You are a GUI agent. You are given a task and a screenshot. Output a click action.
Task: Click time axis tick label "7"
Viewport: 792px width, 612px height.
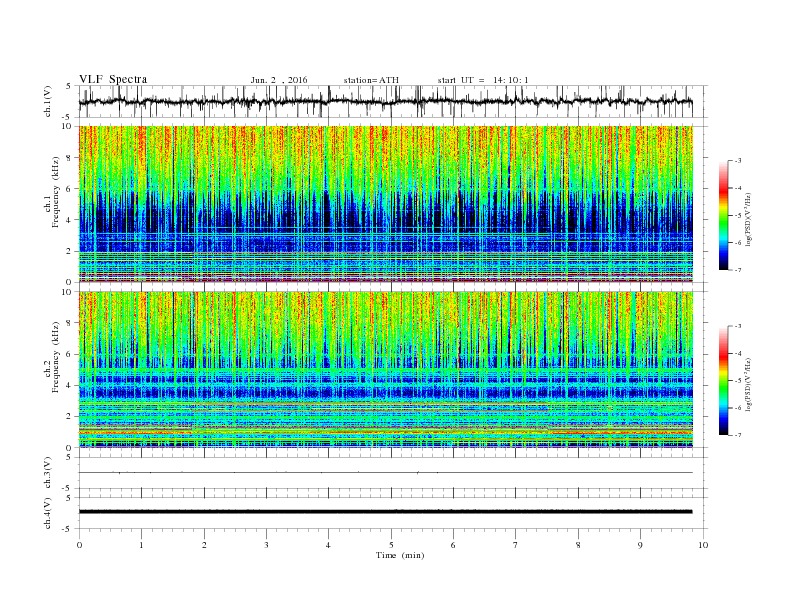pos(516,545)
